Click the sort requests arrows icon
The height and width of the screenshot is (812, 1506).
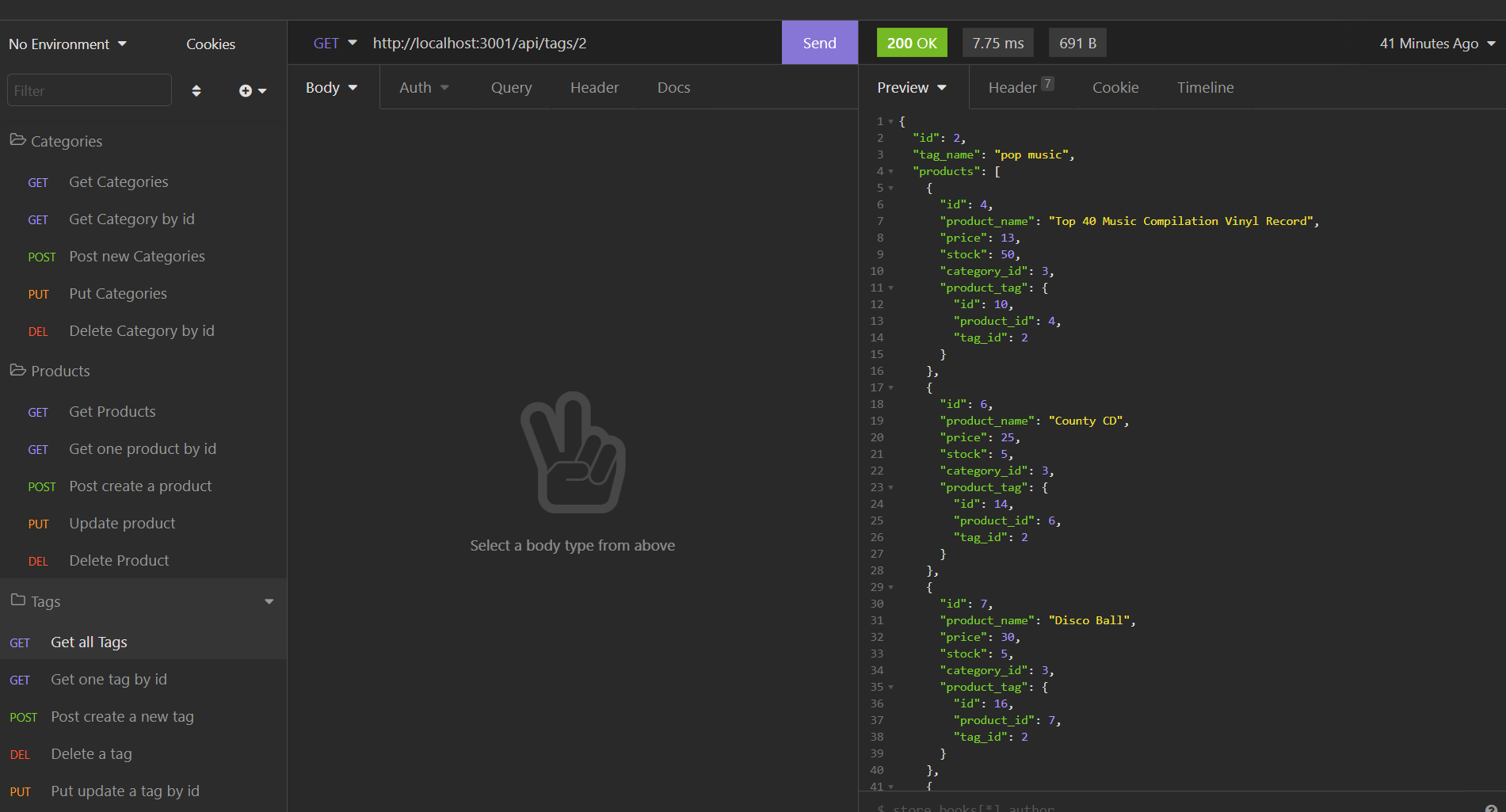click(x=196, y=90)
